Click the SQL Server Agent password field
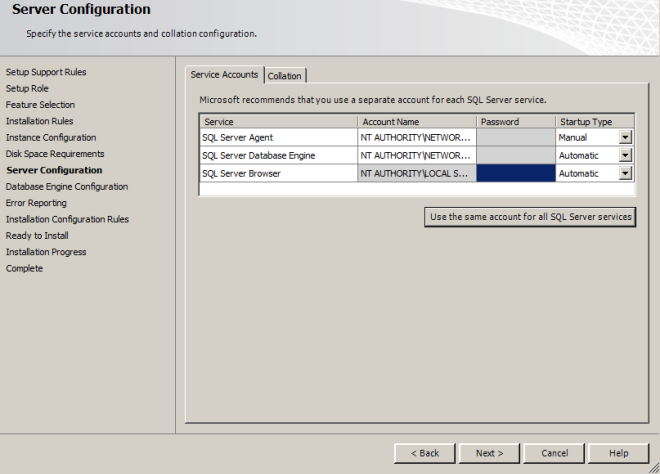Image resolution: width=660 pixels, height=474 pixels. coord(516,138)
